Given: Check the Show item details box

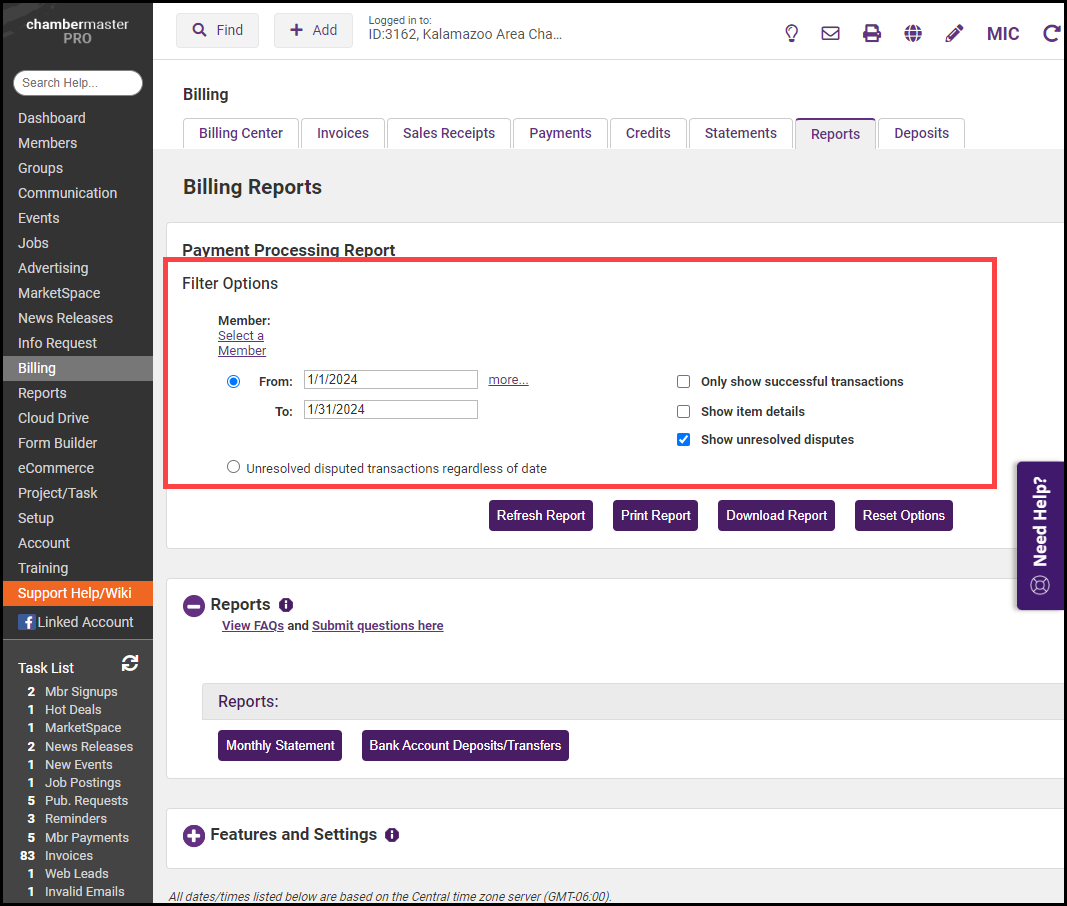Looking at the screenshot, I should (x=684, y=411).
